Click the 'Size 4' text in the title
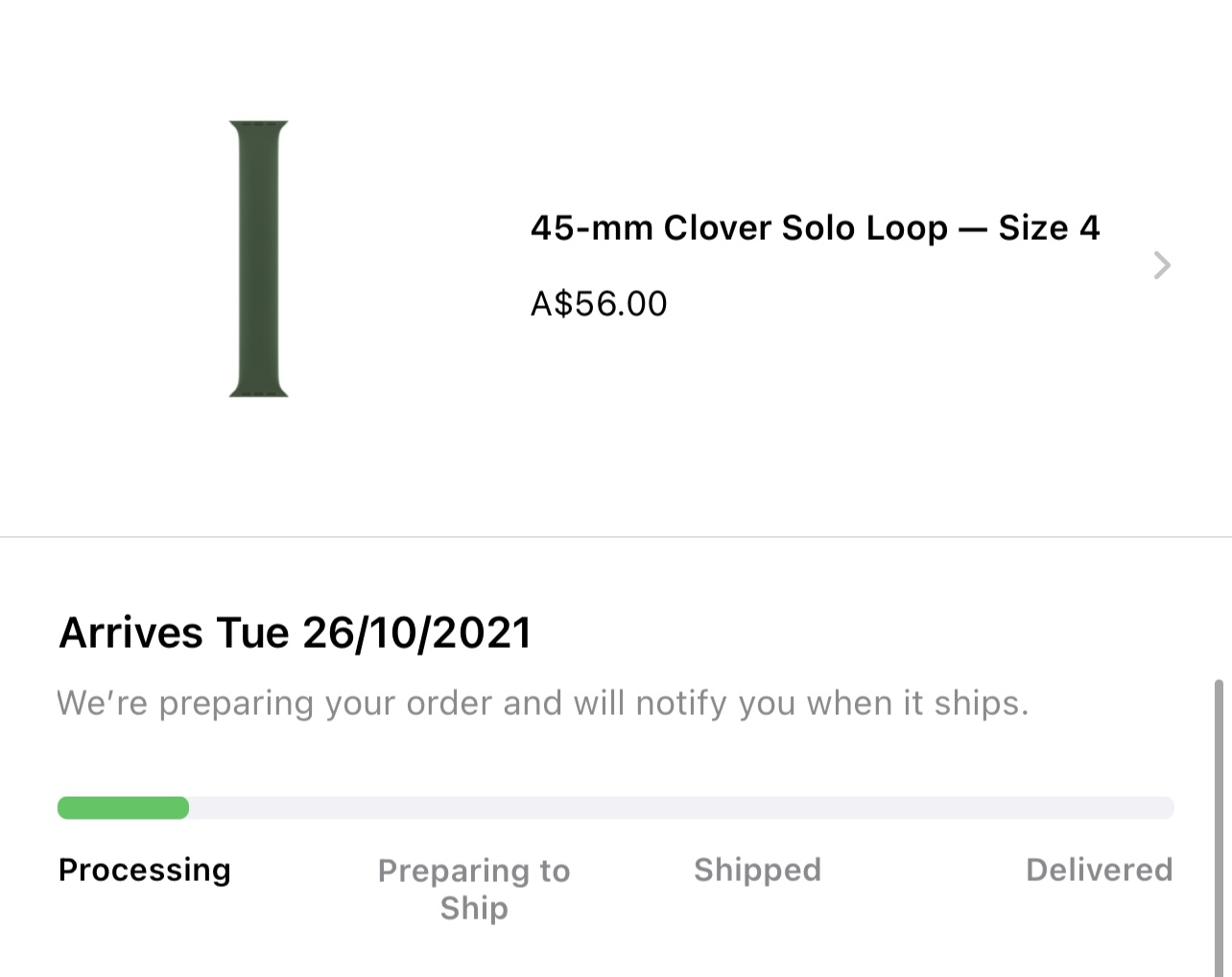The width and height of the screenshot is (1232, 977). click(1048, 228)
